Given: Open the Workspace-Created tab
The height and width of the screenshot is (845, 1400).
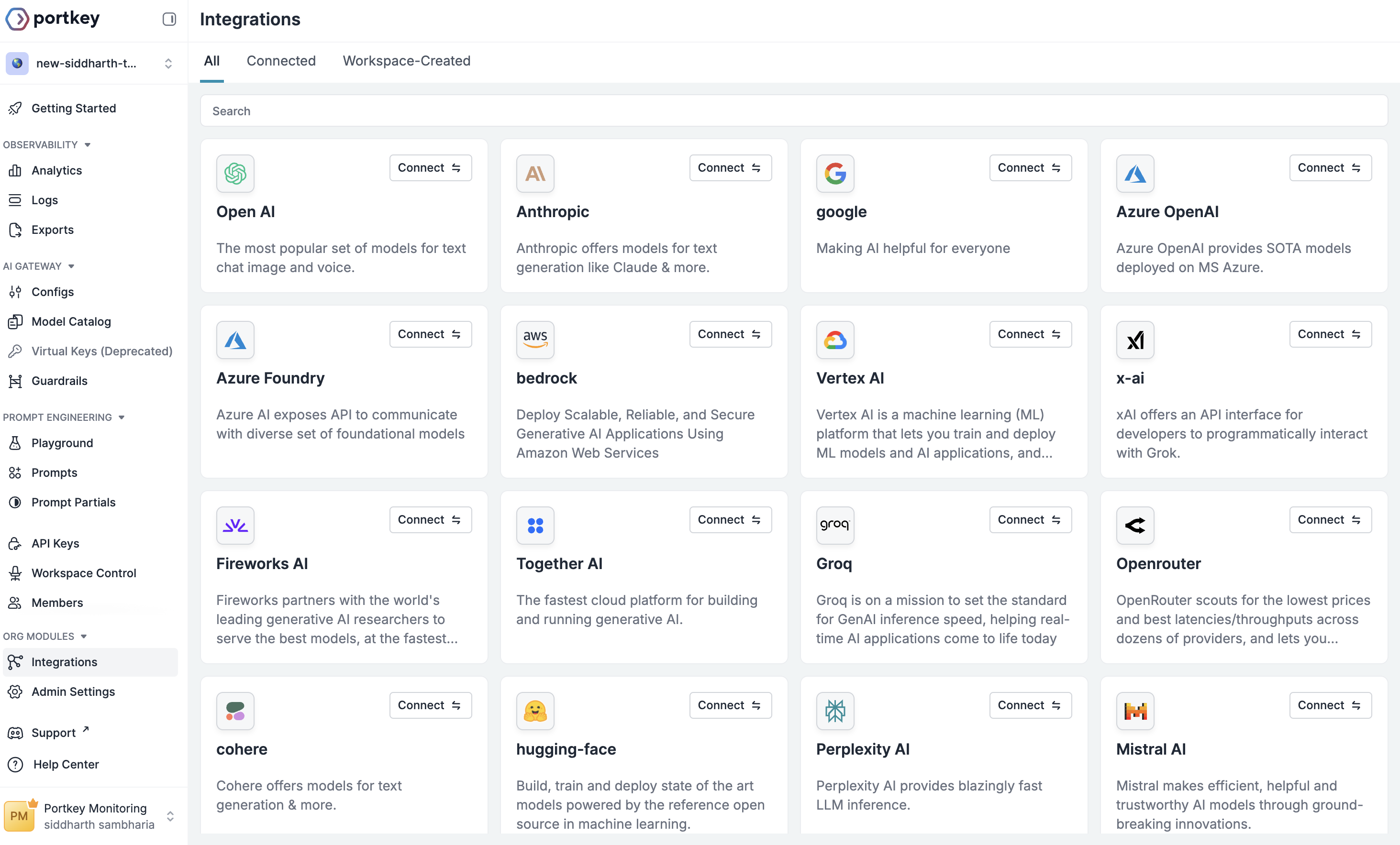Looking at the screenshot, I should 406,61.
